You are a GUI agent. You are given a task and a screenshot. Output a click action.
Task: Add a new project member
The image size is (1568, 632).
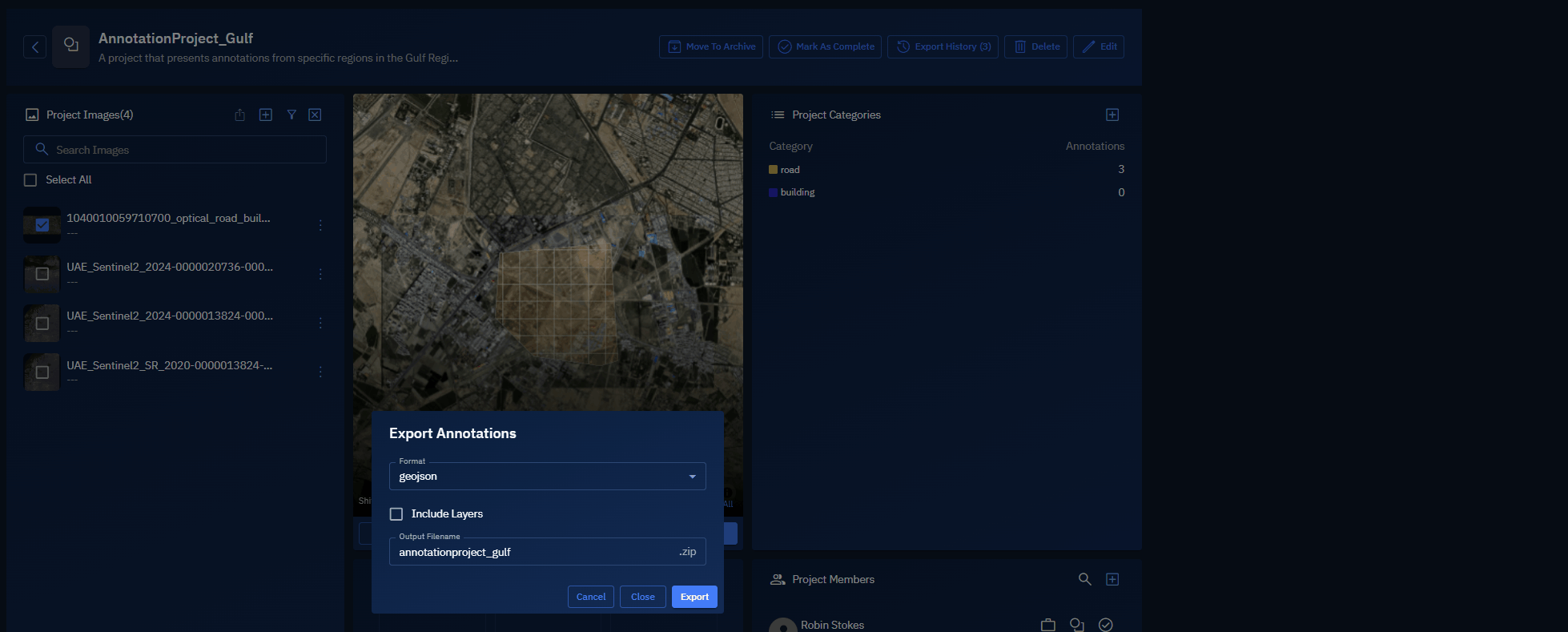[1112, 579]
